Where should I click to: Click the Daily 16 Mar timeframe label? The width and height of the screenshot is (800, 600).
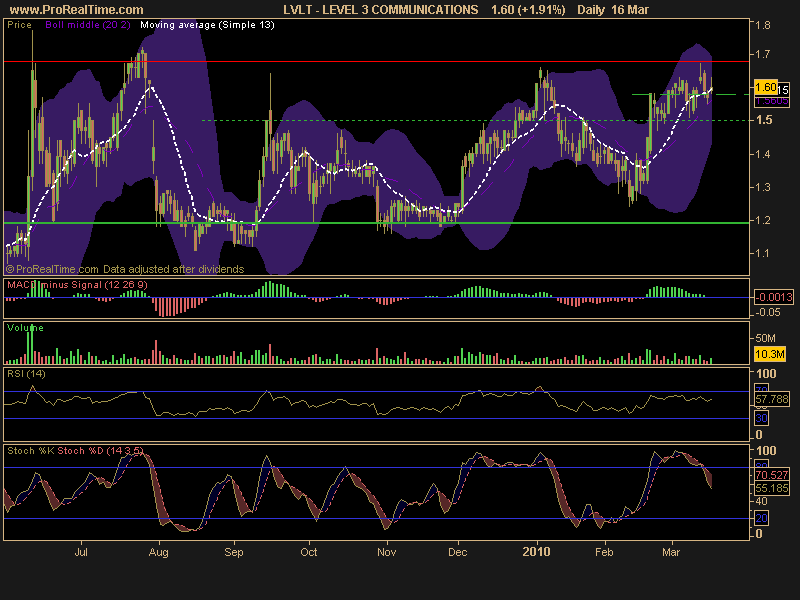[x=613, y=10]
